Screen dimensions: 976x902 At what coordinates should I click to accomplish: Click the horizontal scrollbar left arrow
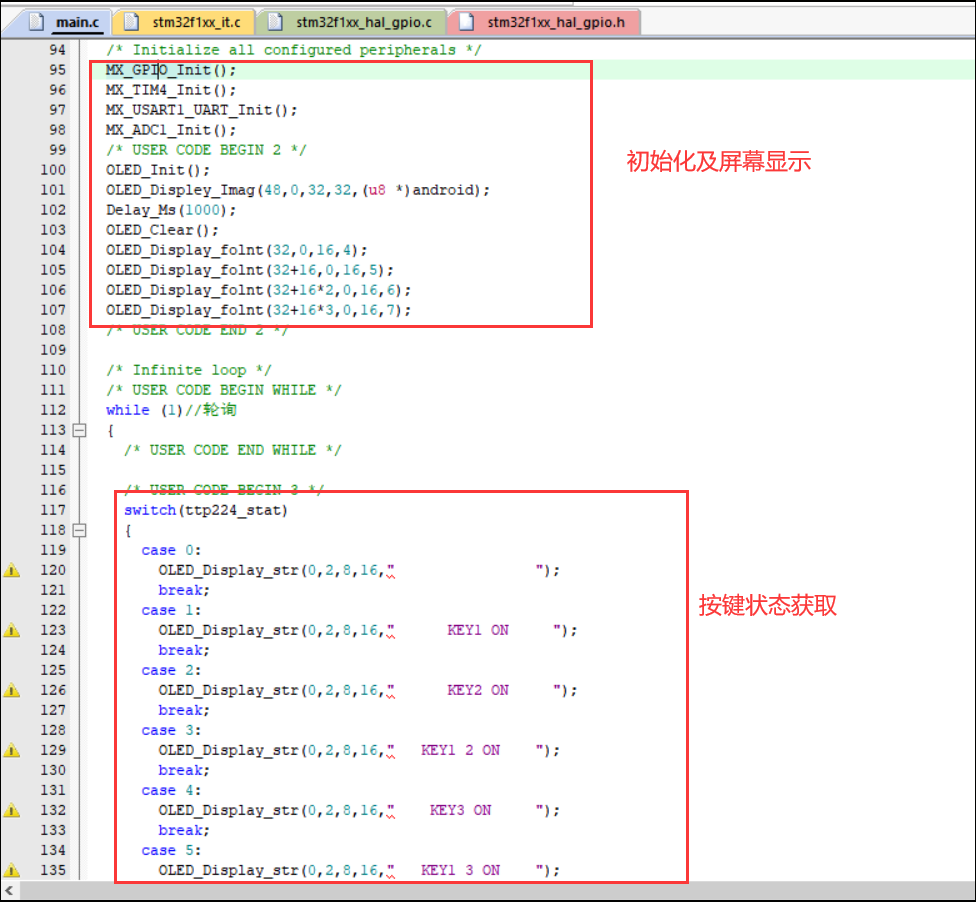(x=9, y=890)
